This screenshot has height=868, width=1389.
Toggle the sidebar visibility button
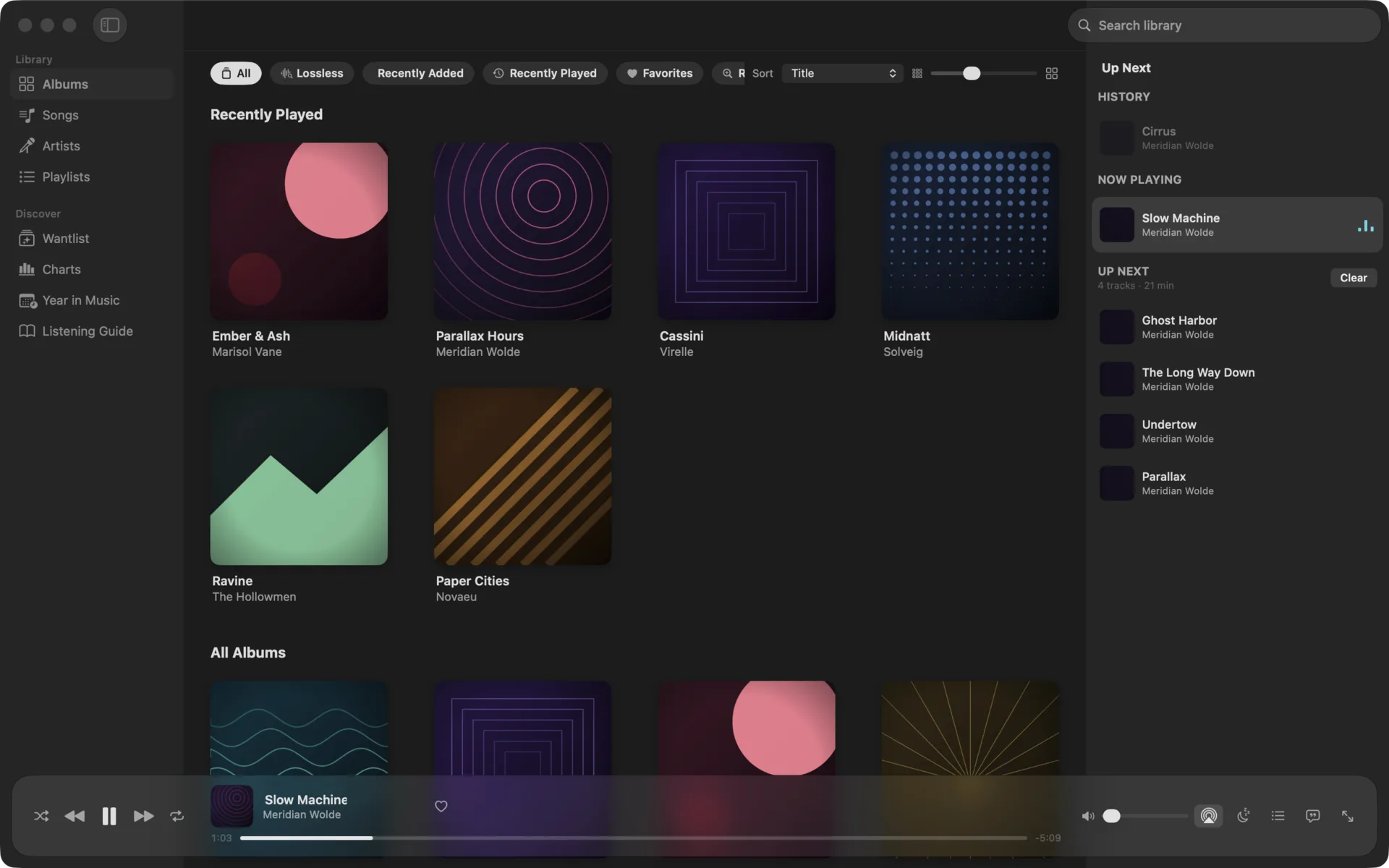coord(110,25)
